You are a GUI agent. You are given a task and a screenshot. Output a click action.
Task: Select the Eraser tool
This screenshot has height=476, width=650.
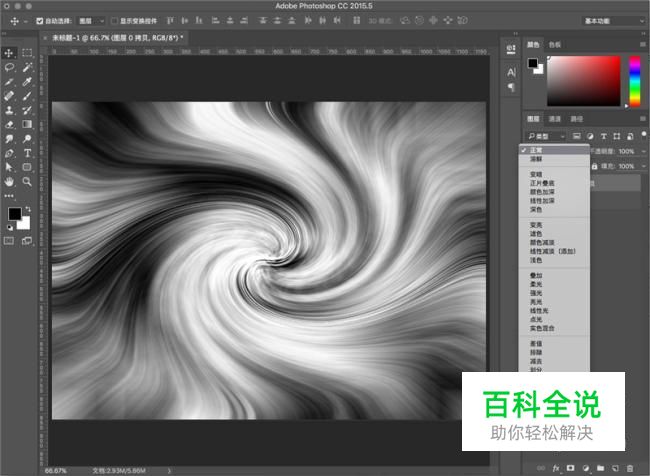coord(9,124)
